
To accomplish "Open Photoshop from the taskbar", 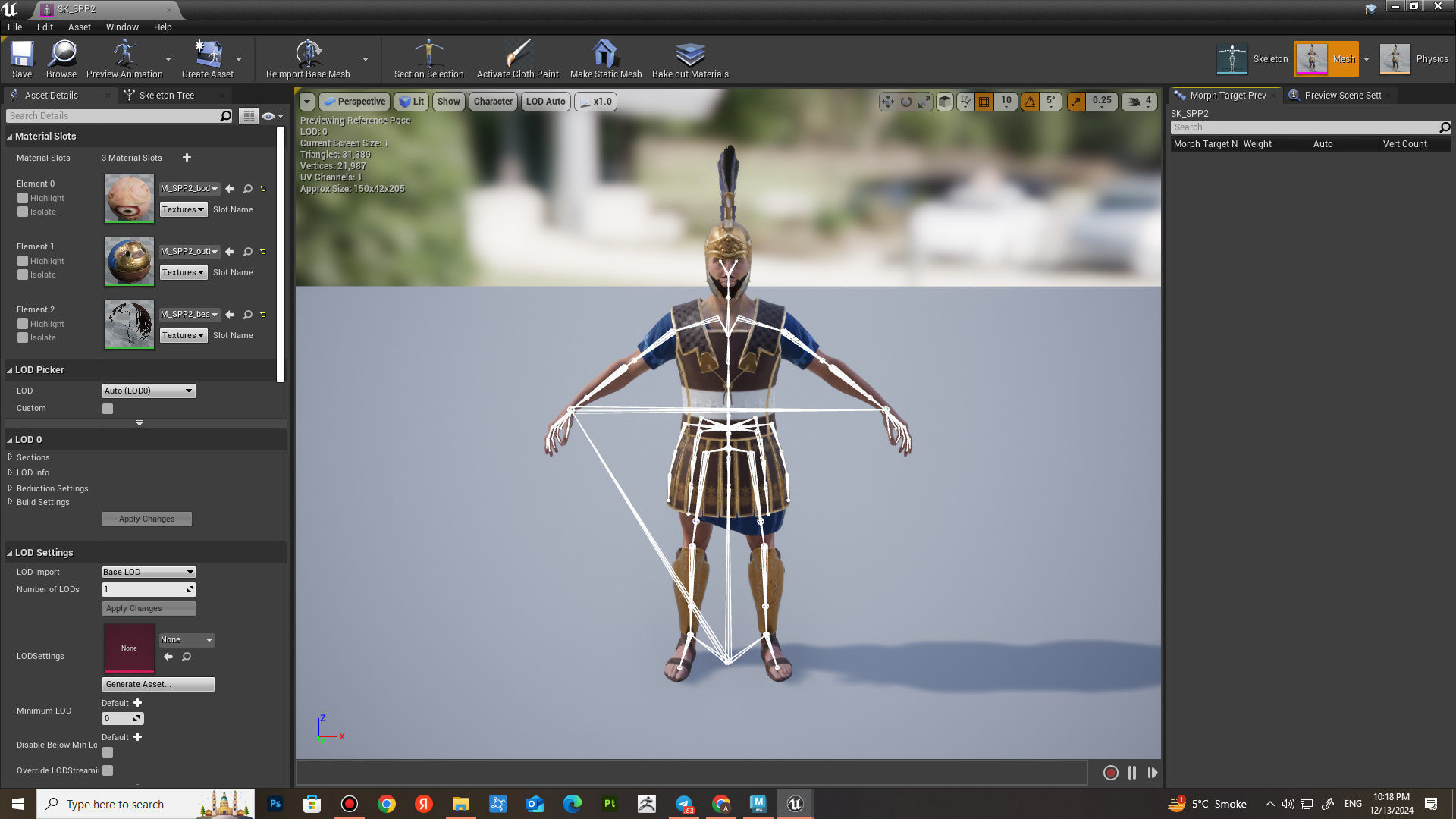I will point(275,804).
